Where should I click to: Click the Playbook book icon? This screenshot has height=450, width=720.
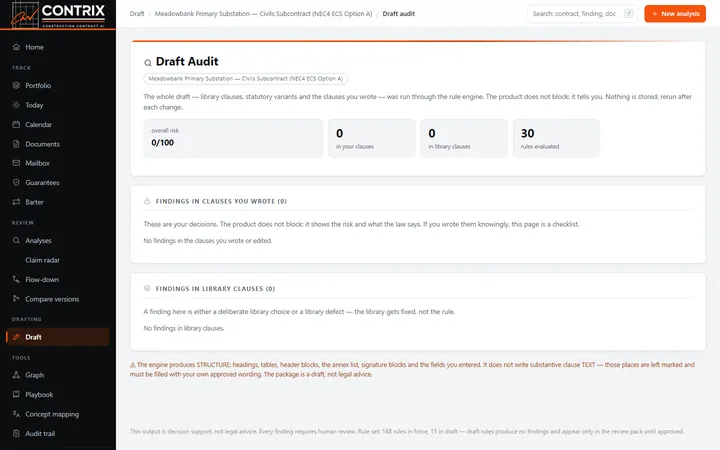click(16, 394)
